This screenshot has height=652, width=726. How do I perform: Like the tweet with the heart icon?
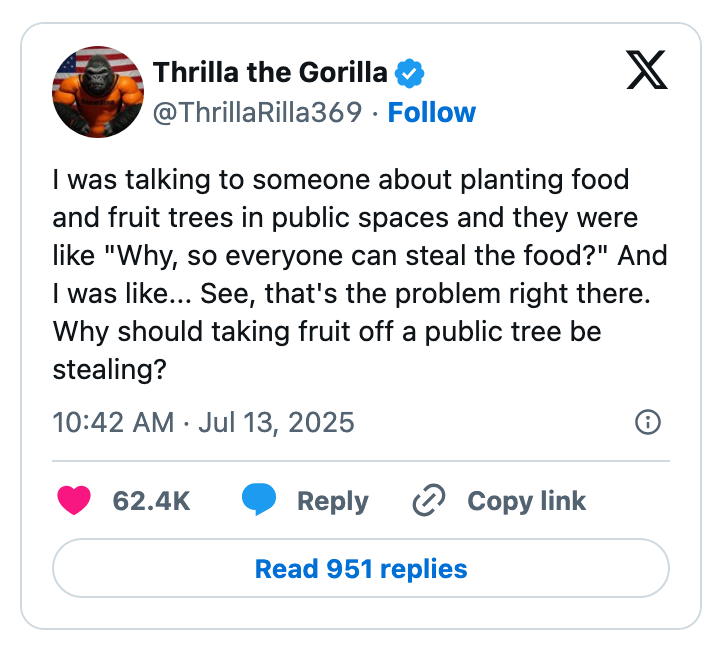click(74, 500)
